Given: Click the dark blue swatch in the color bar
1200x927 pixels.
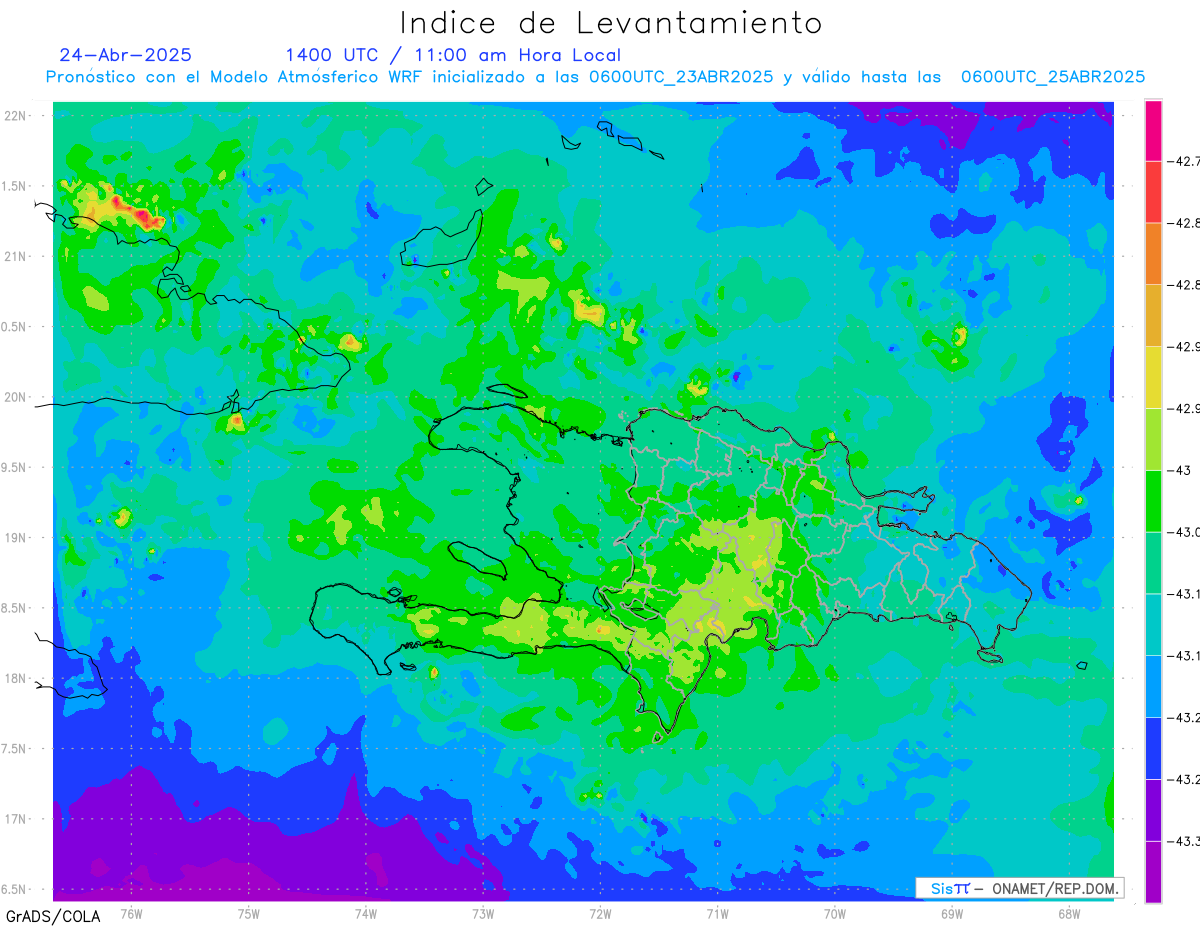Looking at the screenshot, I should pyautogui.click(x=1153, y=748).
